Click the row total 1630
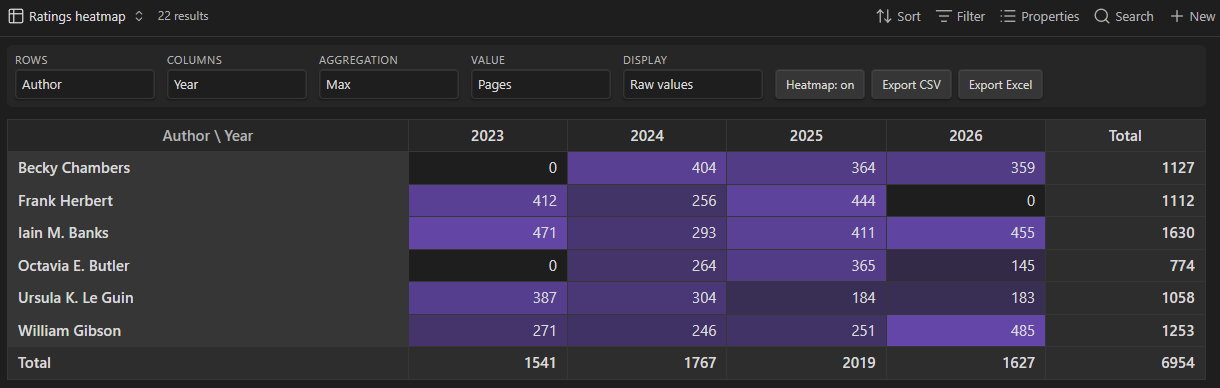Image resolution: width=1220 pixels, height=388 pixels. point(1125,233)
